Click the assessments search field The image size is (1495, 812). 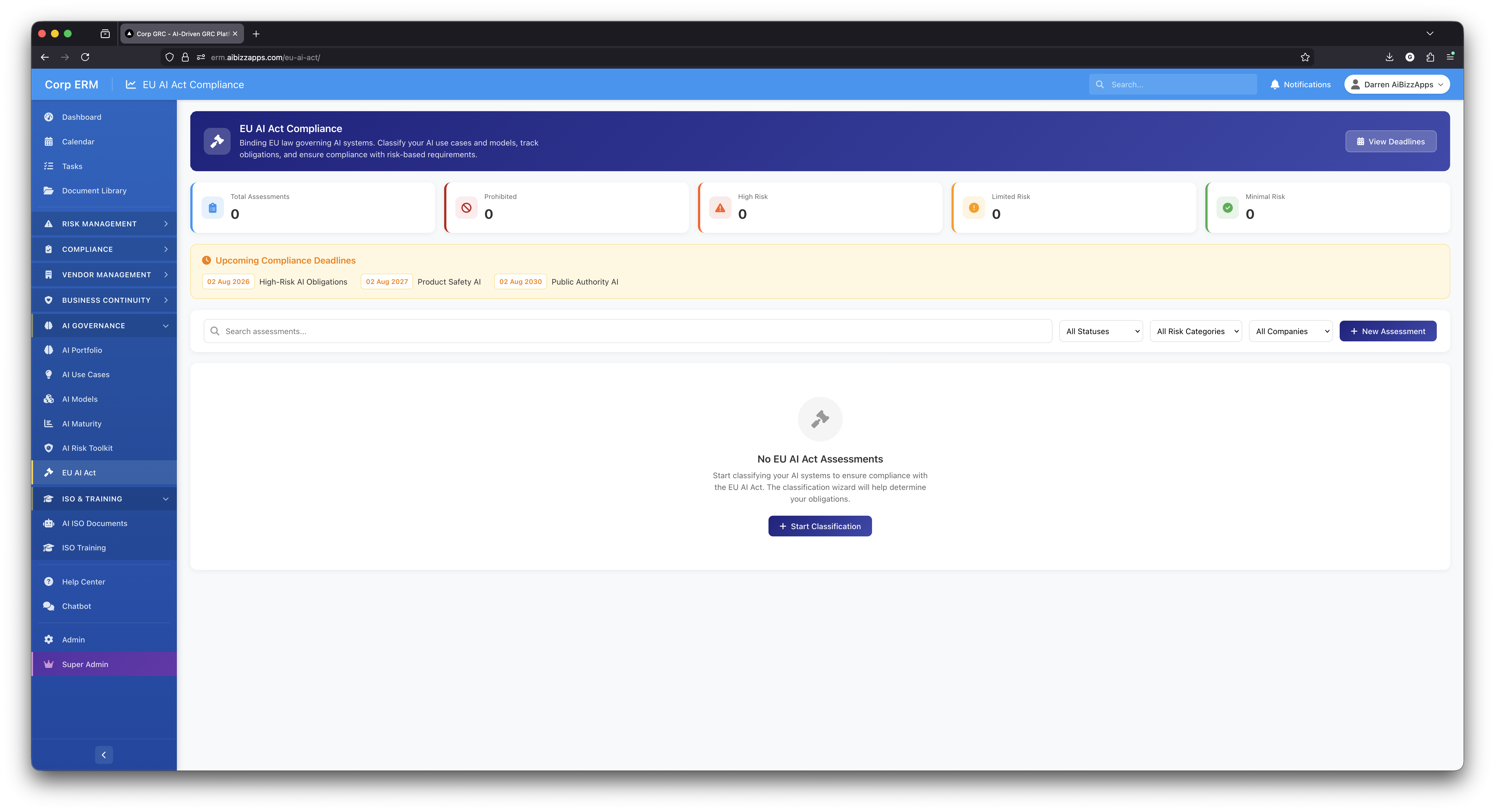point(580,331)
